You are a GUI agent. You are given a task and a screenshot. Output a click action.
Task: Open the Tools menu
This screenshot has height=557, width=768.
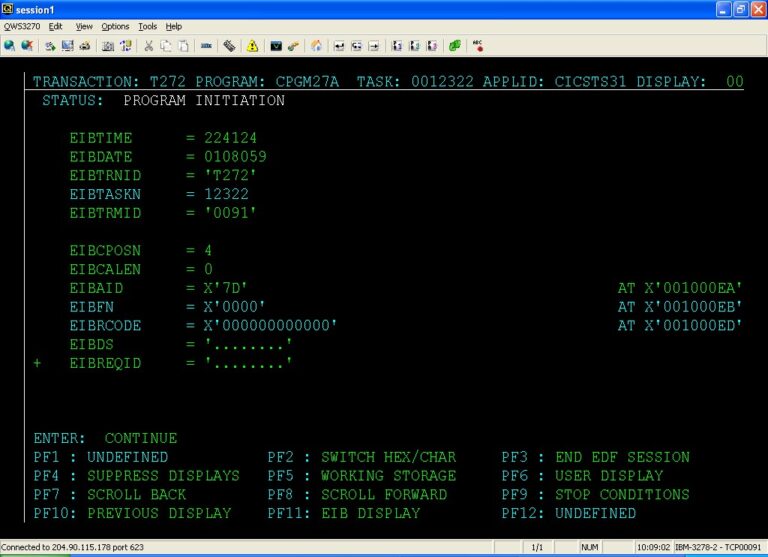pos(148,26)
